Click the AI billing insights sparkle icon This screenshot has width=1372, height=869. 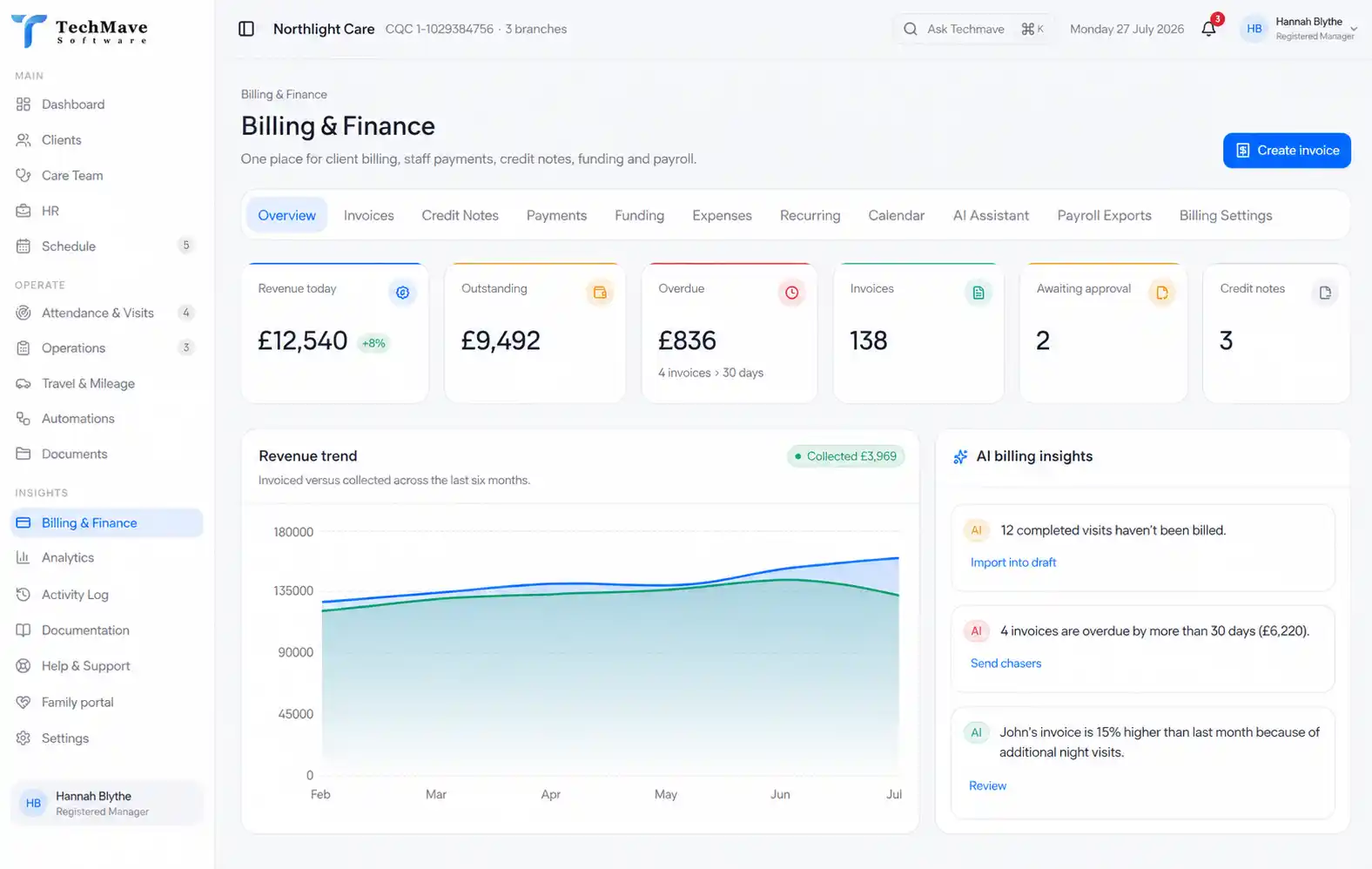[960, 456]
